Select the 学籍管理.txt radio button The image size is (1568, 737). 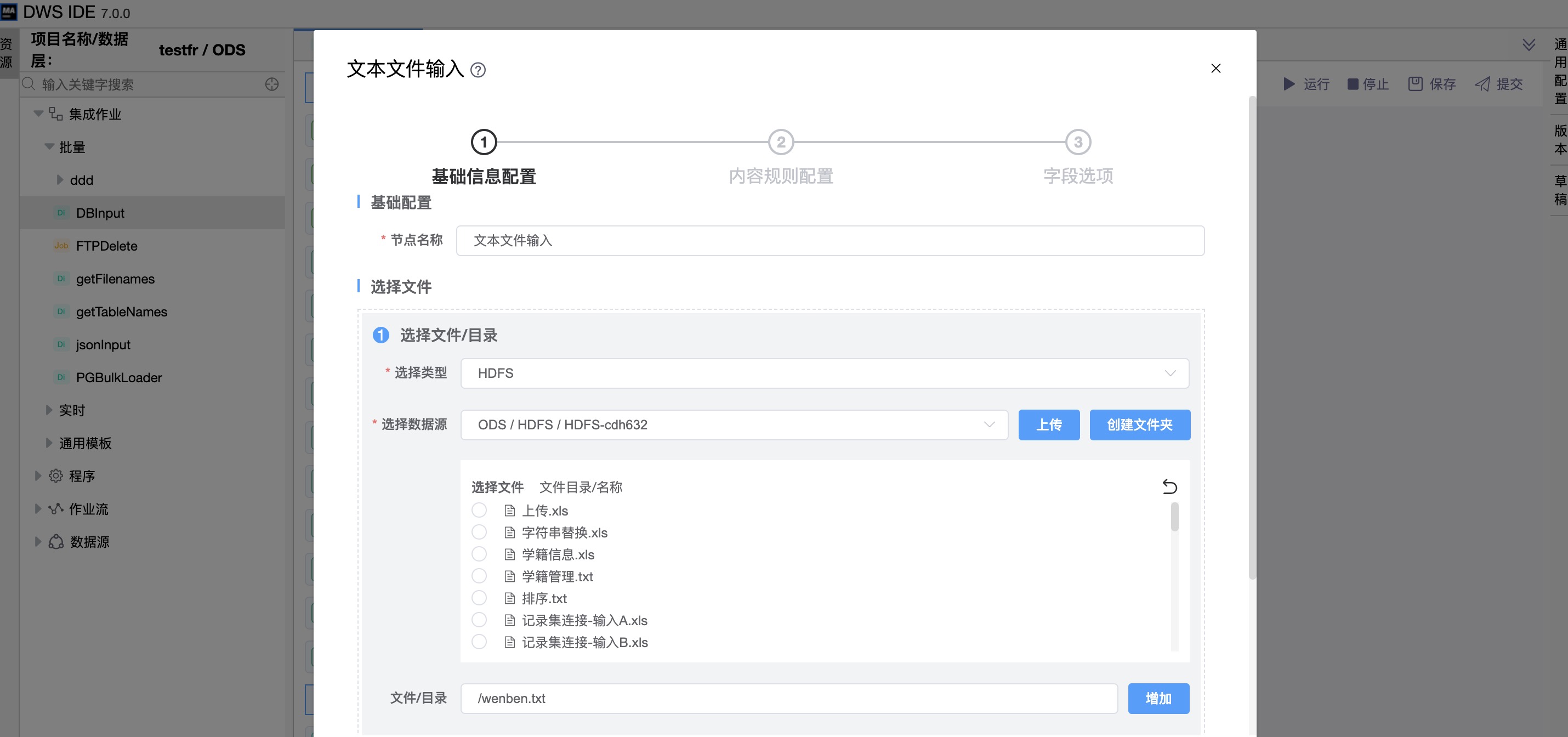[479, 576]
